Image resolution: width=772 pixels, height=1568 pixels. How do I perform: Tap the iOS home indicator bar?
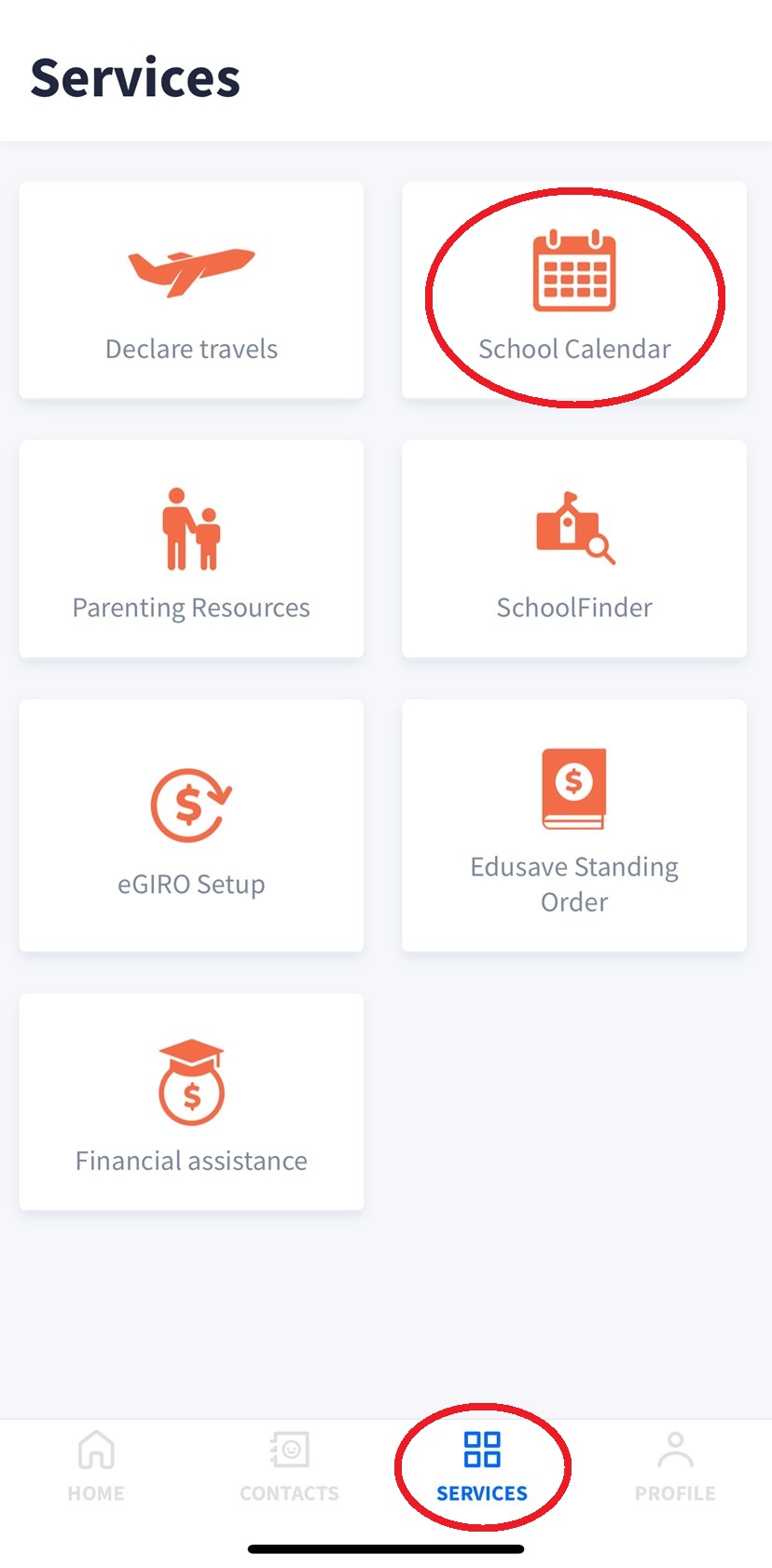coord(386,1549)
